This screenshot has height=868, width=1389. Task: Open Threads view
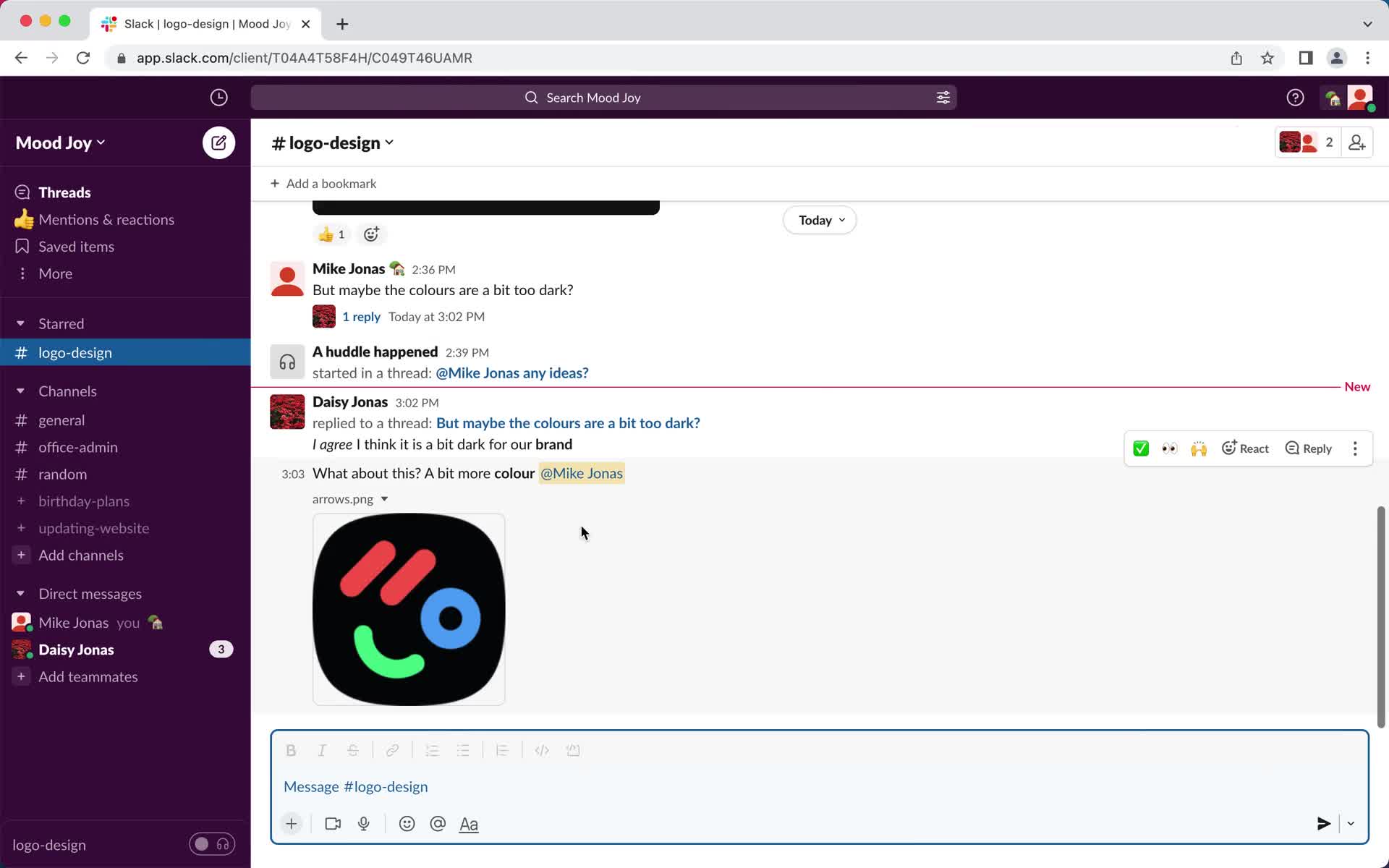click(125, 192)
